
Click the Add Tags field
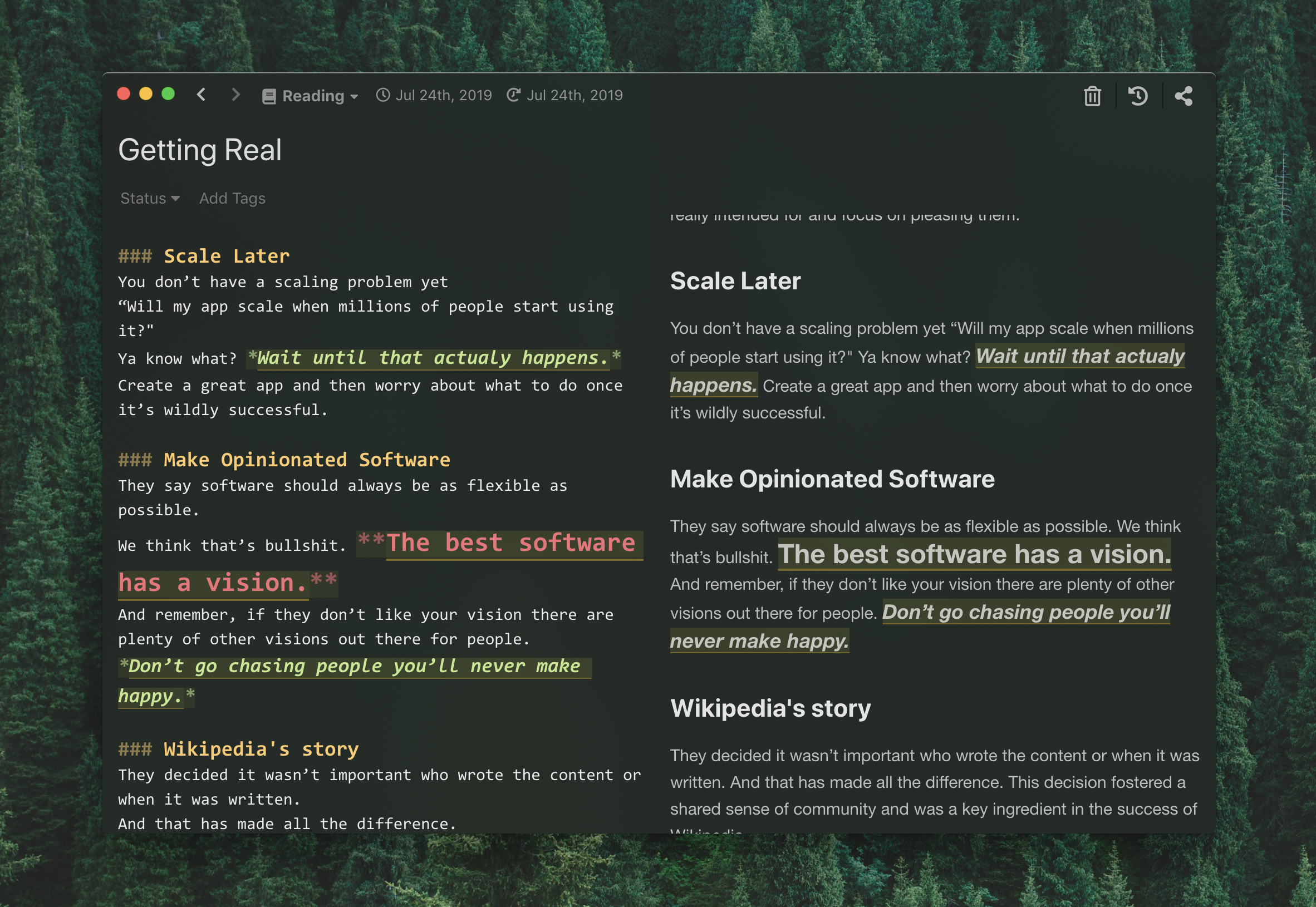(232, 198)
